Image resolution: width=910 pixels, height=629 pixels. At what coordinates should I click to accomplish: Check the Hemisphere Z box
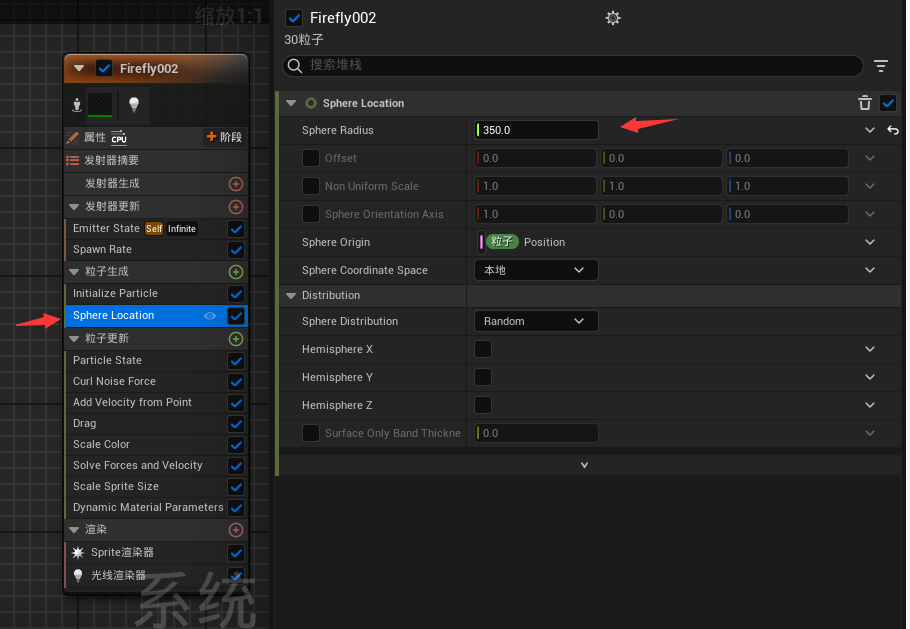483,405
